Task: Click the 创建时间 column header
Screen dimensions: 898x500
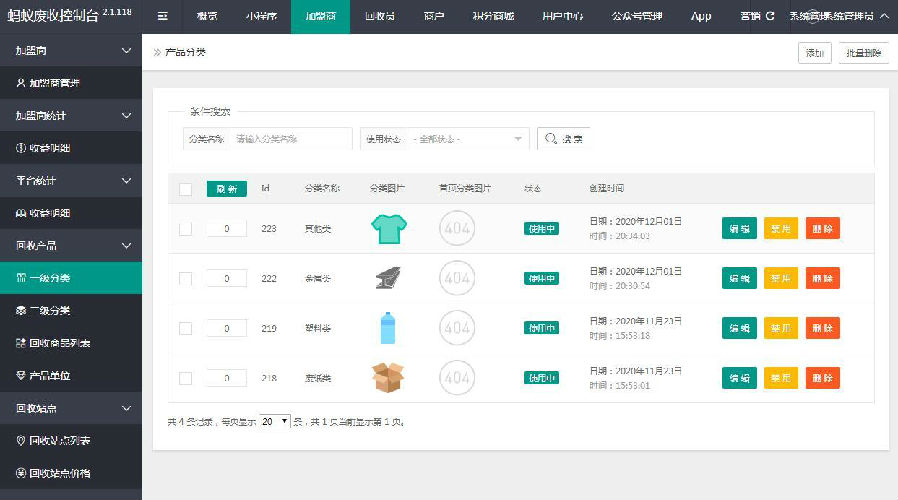Action: coord(606,188)
